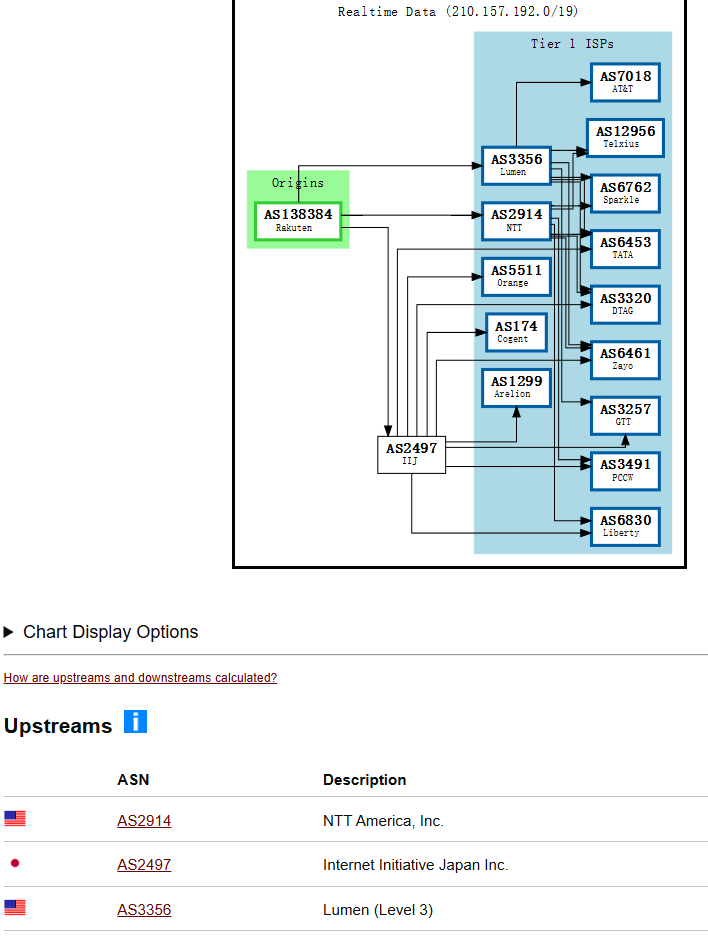This screenshot has height=937, width=708.
Task: Click the 'Internet Initiative Japan Inc.' description
Action: [415, 865]
